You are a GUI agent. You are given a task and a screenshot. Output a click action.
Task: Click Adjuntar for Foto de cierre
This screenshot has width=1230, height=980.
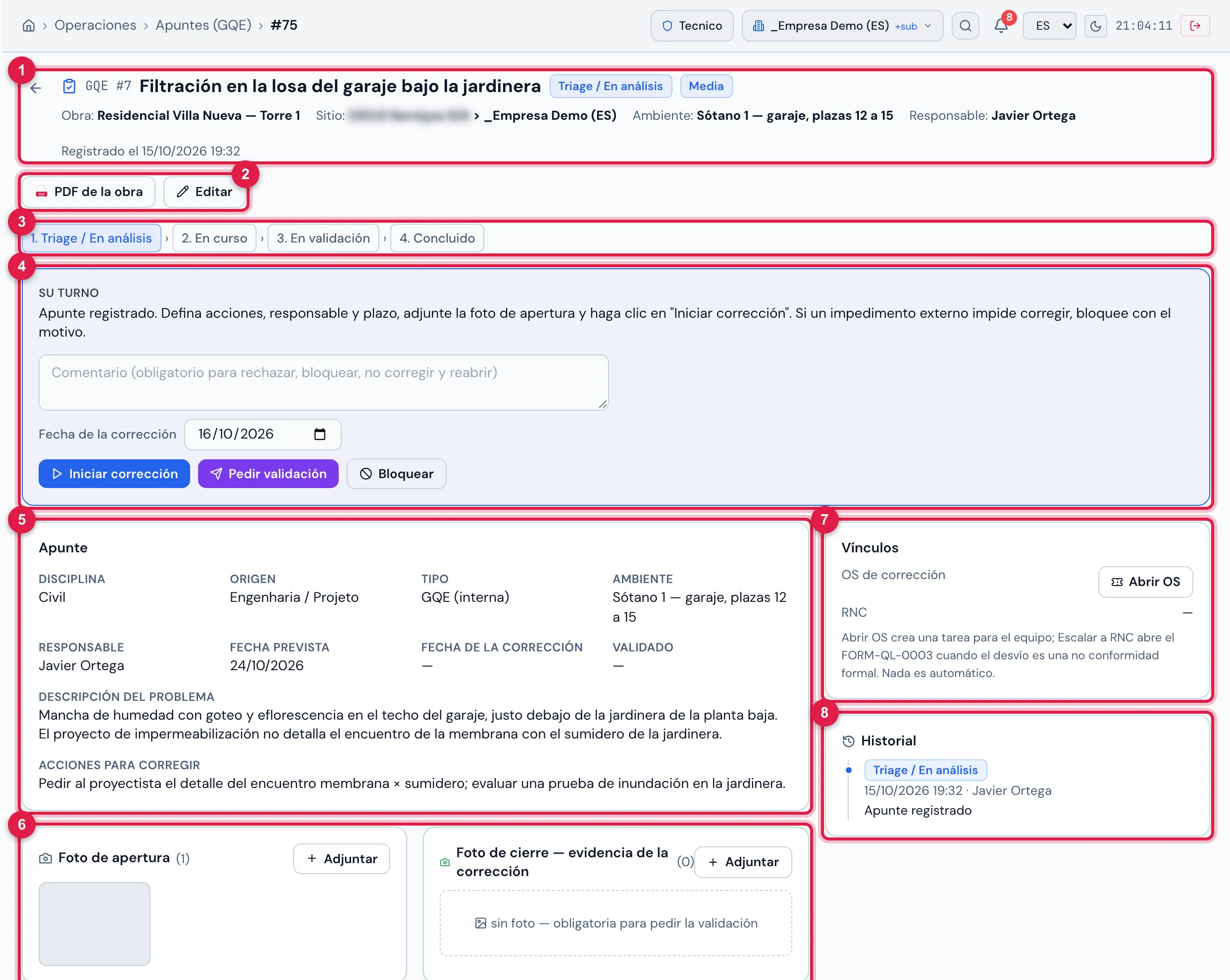pyautogui.click(x=743, y=862)
